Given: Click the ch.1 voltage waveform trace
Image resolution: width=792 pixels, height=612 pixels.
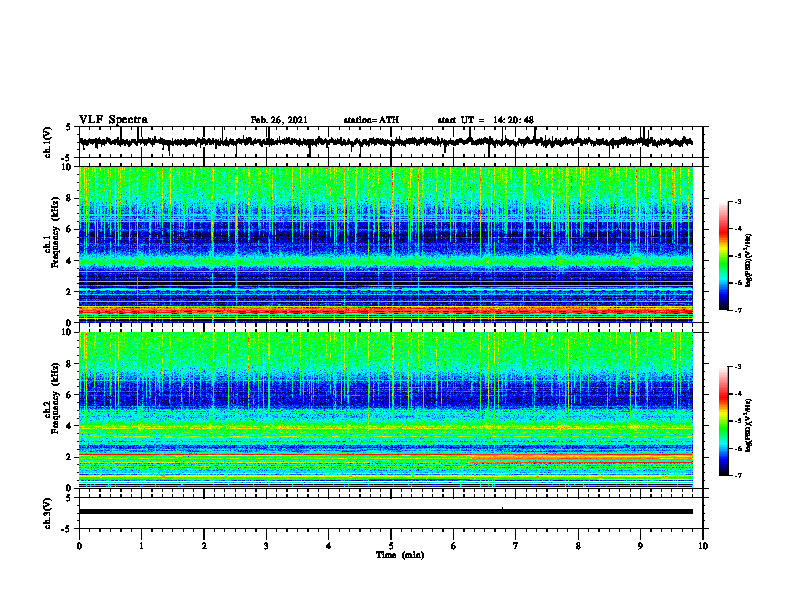Looking at the screenshot, I should 386,142.
